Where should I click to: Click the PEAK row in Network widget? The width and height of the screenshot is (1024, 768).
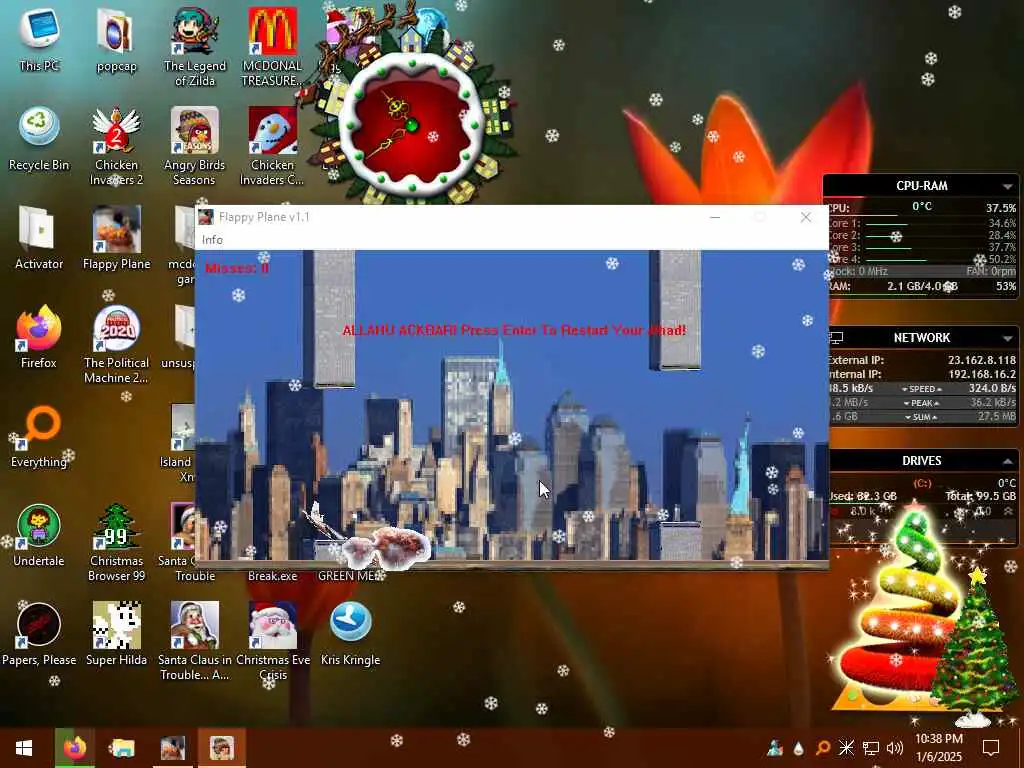[x=922, y=403]
